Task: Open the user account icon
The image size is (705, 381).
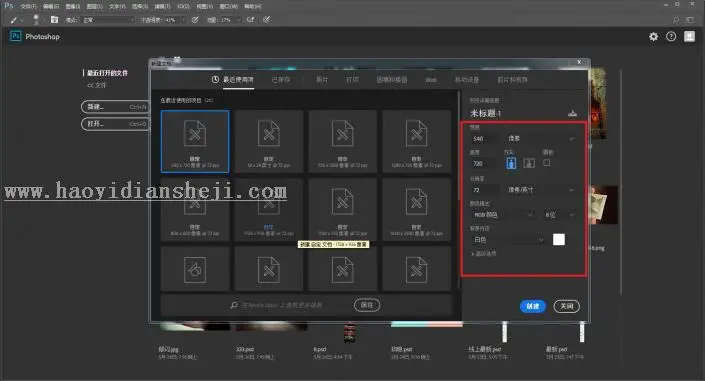Action: tap(689, 36)
